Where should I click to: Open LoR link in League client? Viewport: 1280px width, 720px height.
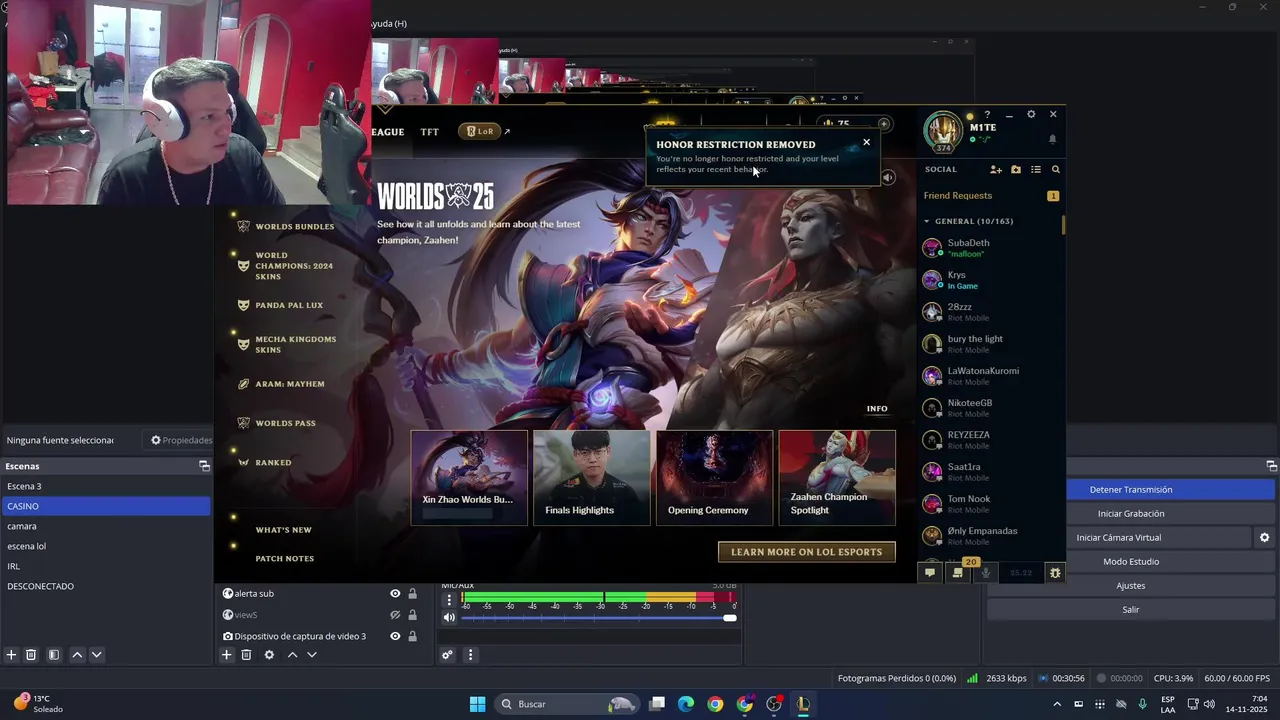coord(484,131)
